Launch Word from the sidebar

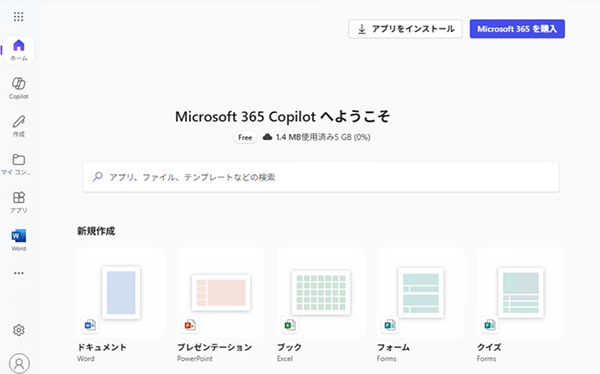pyautogui.click(x=19, y=240)
